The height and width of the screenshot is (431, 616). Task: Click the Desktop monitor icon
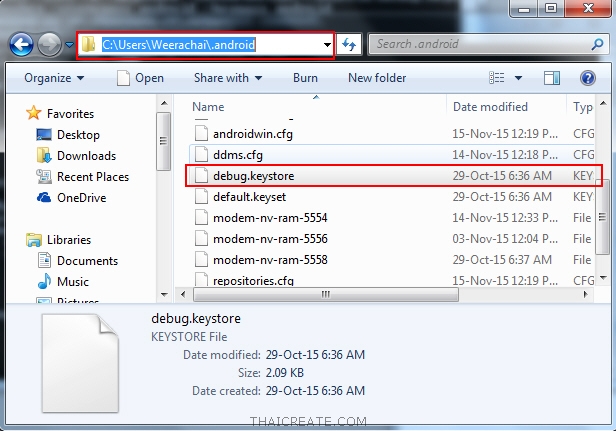pos(44,134)
